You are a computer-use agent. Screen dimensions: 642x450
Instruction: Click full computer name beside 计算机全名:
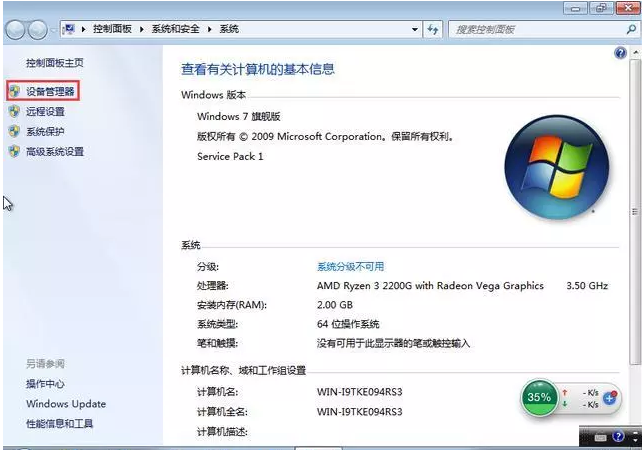359,412
